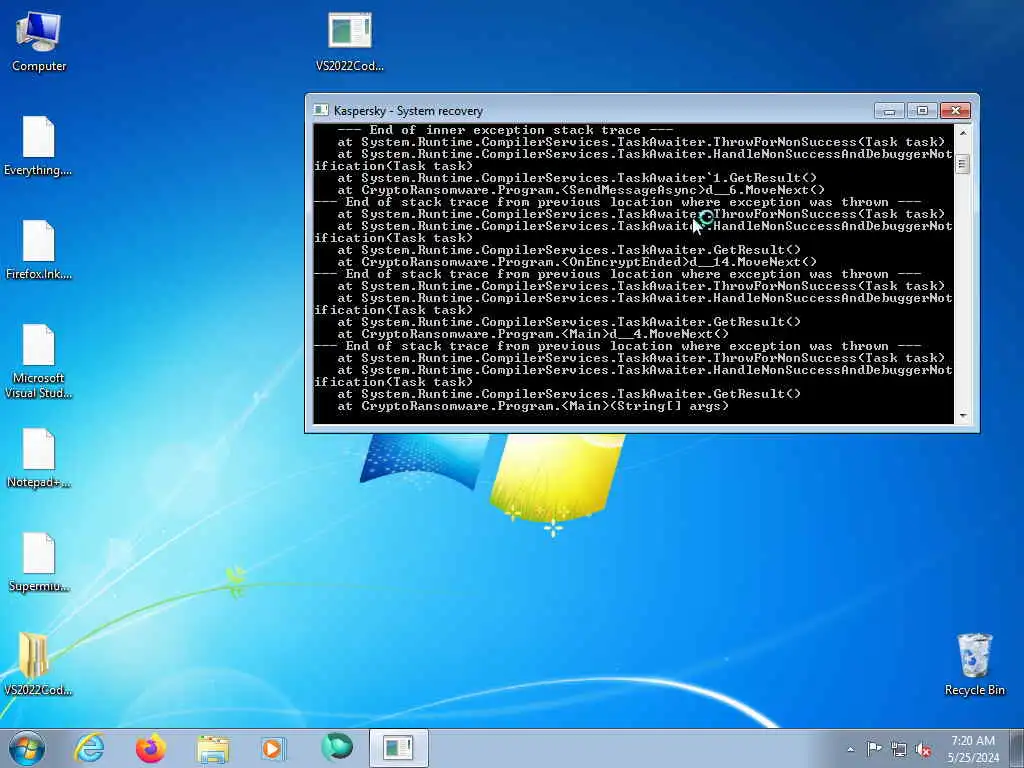1024x768 pixels.
Task: Show hidden system tray icons
Action: point(850,750)
